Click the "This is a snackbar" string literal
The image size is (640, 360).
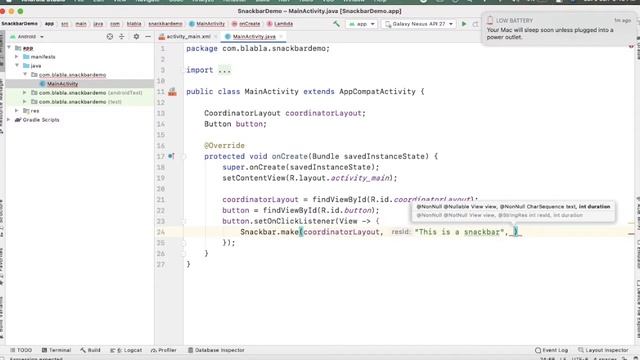click(x=460, y=232)
